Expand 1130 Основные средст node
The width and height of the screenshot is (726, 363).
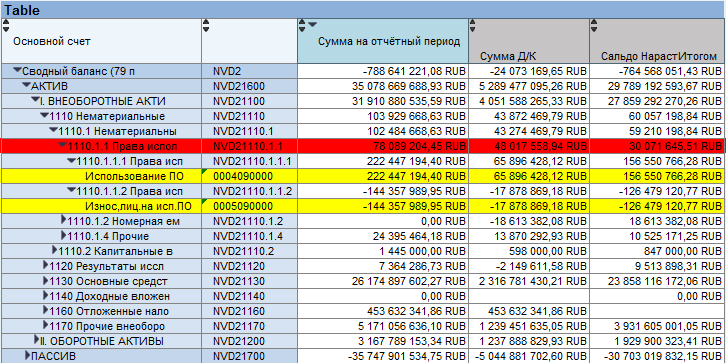tap(45, 281)
